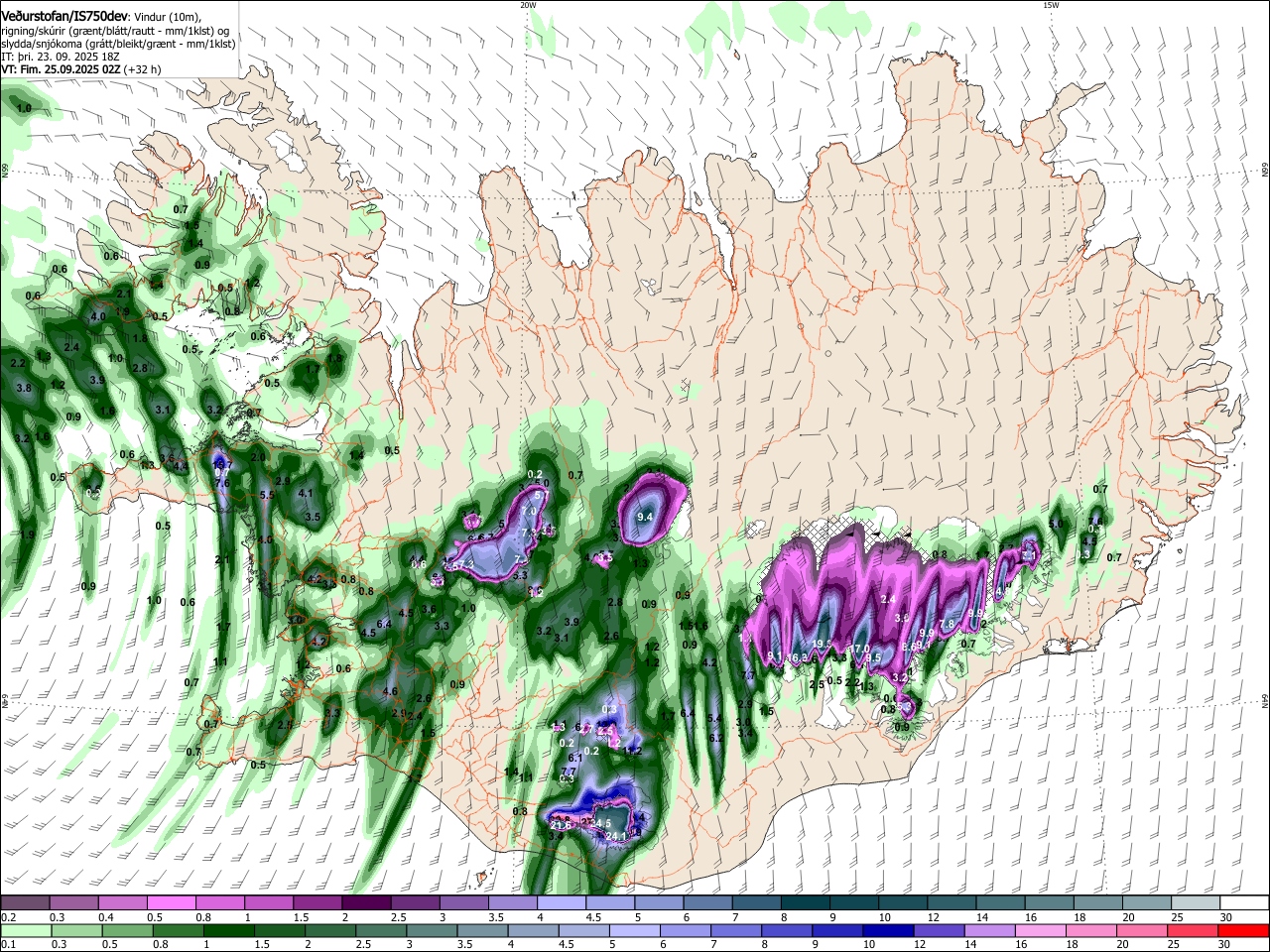Click the 21.6 precipitation value on south coast

pos(561,825)
